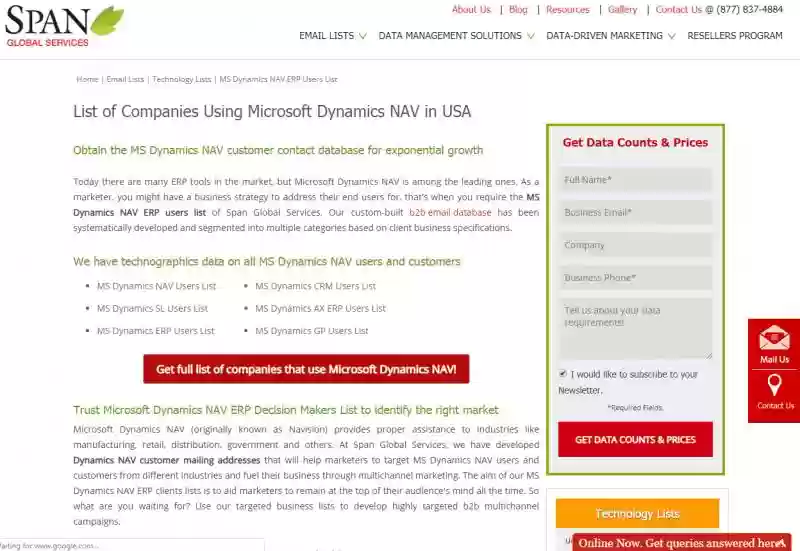Click the data requirements text area
Screen dimensions: 800x551
635,328
